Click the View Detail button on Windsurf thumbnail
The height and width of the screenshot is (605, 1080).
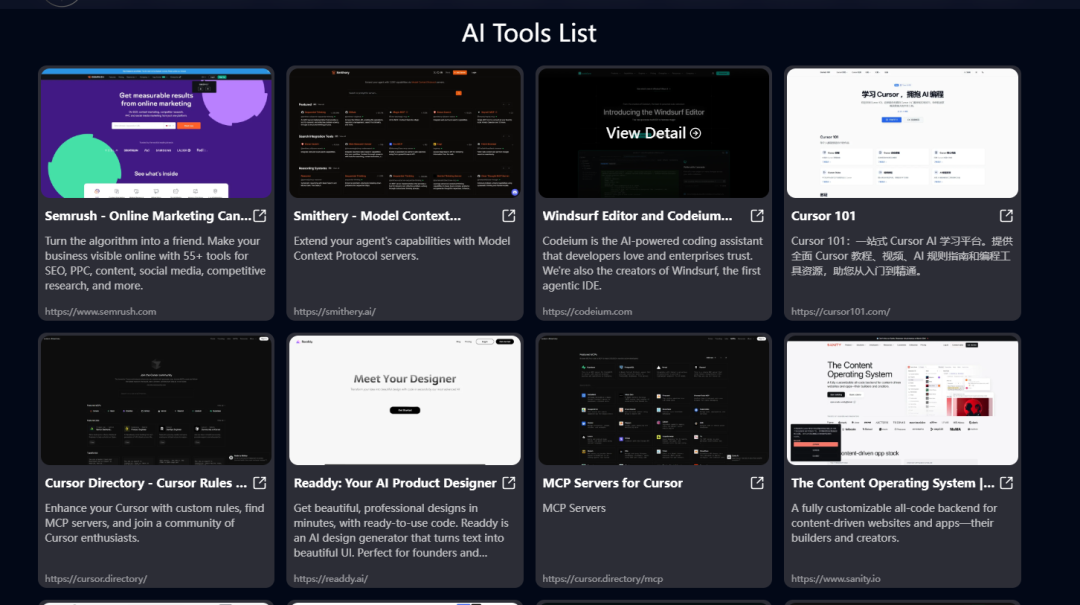point(653,133)
